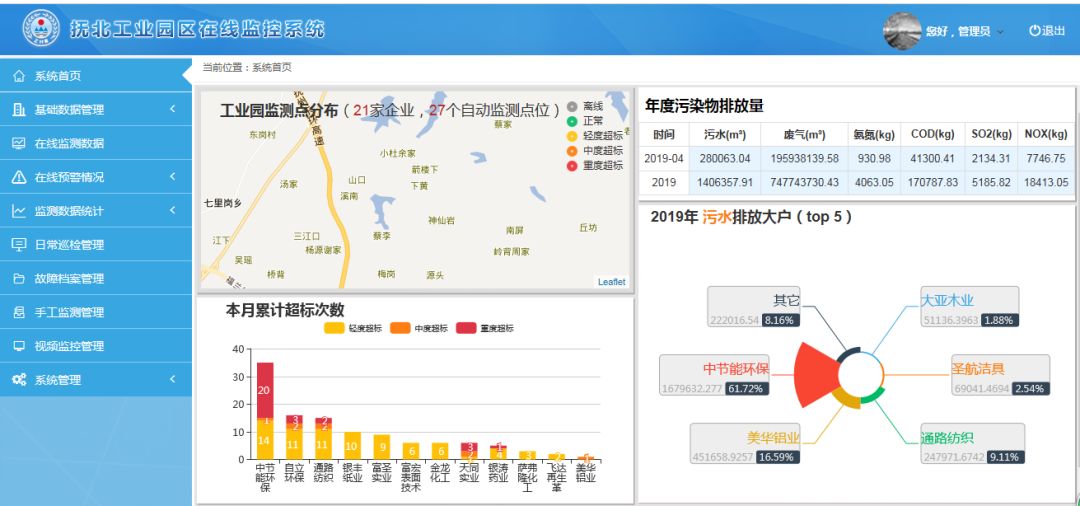
Task: Open 视频监控管理 menu item
Action: click(96, 346)
